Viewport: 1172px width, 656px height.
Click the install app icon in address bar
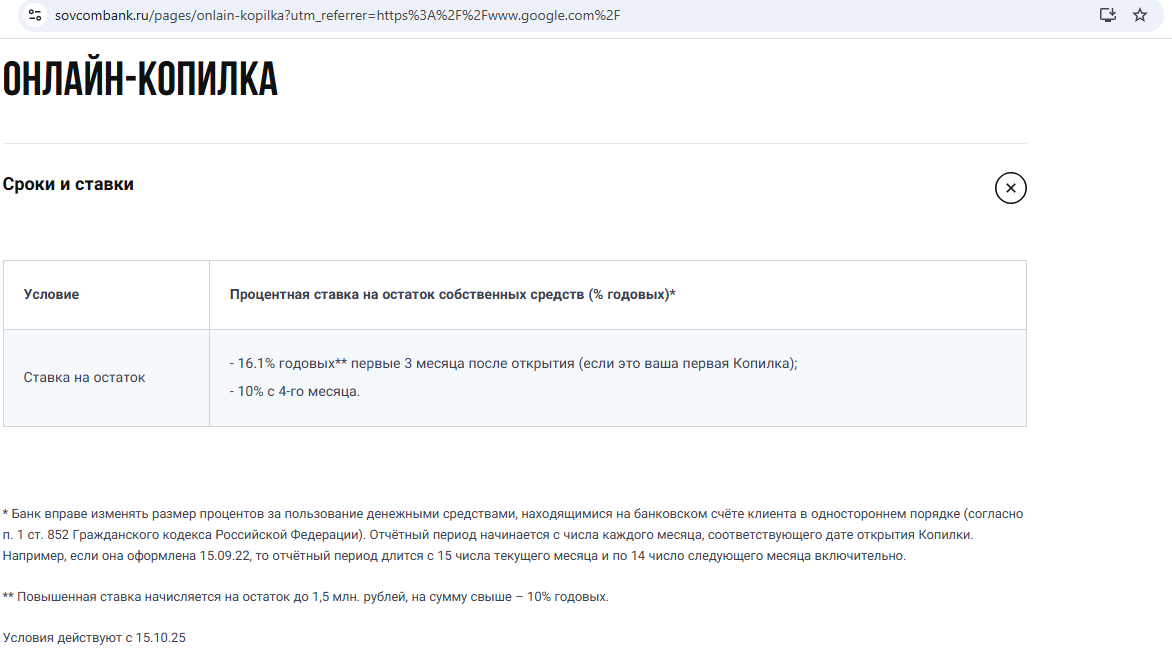tap(1107, 15)
